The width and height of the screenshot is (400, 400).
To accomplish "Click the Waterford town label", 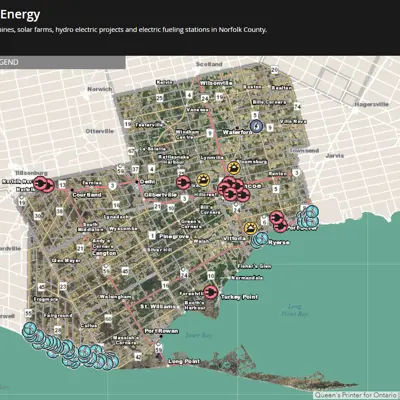I will point(237,132).
